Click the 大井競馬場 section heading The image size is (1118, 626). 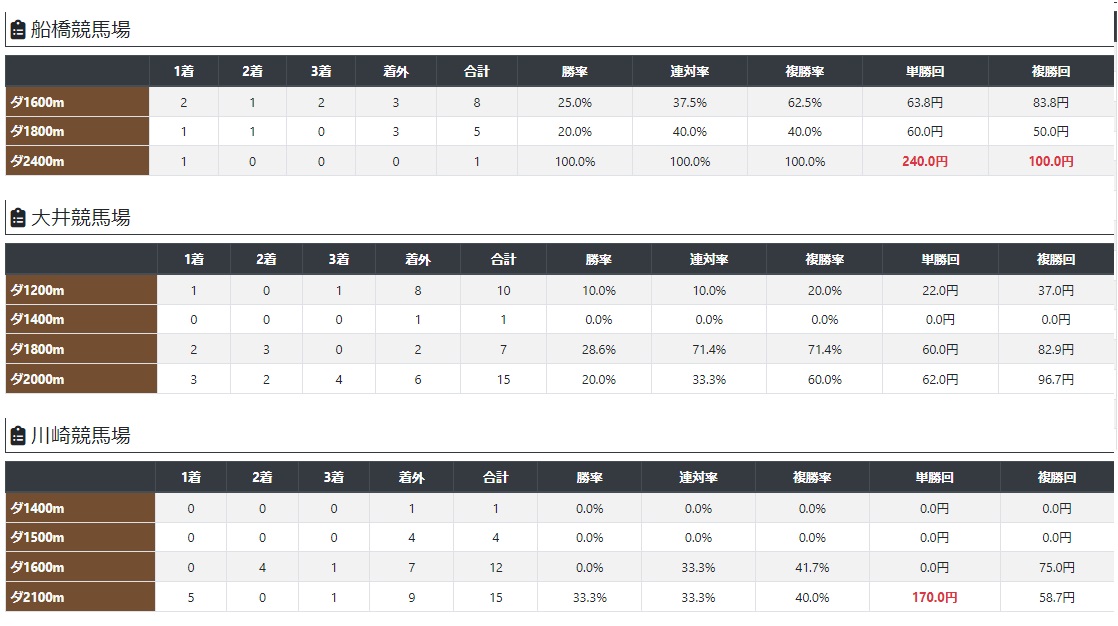point(81,217)
